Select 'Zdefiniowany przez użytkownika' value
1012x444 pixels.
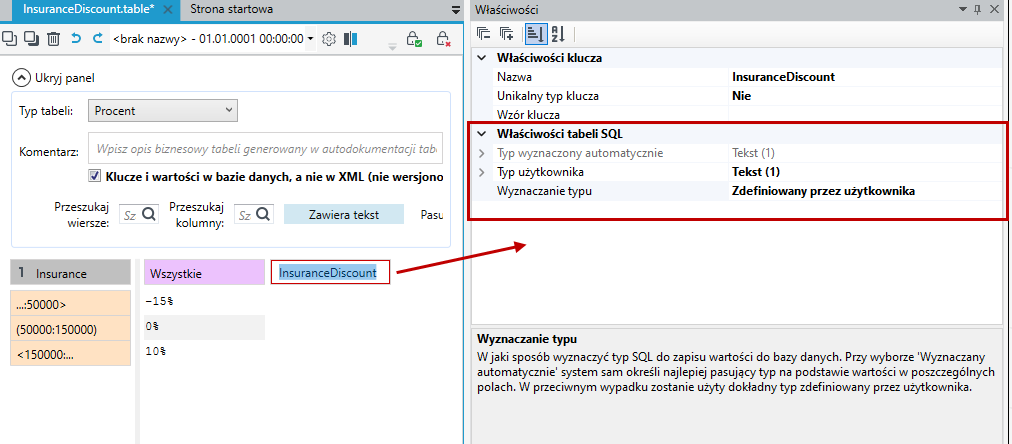point(824,191)
